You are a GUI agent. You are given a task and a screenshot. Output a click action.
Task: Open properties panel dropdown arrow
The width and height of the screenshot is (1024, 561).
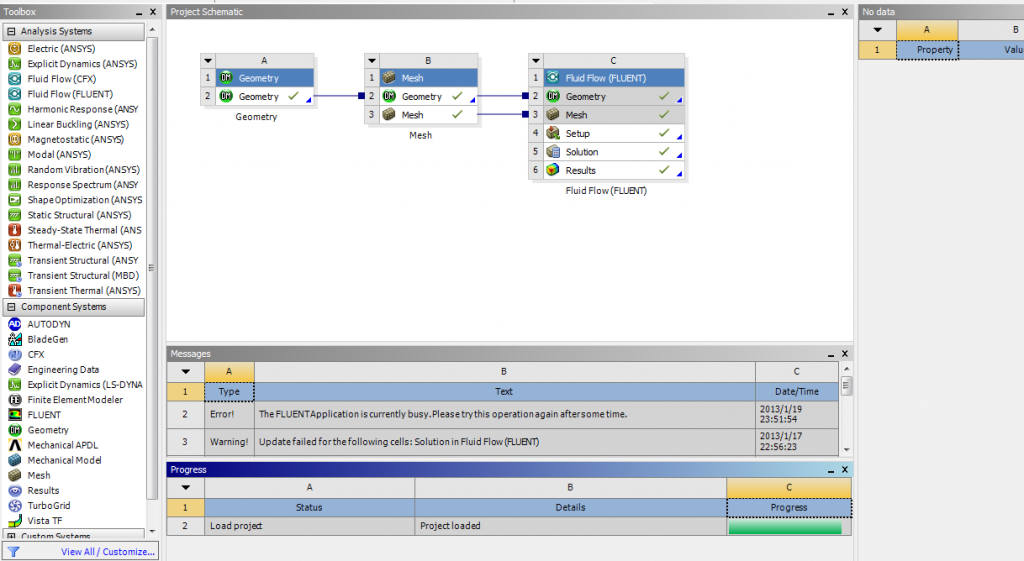877,30
